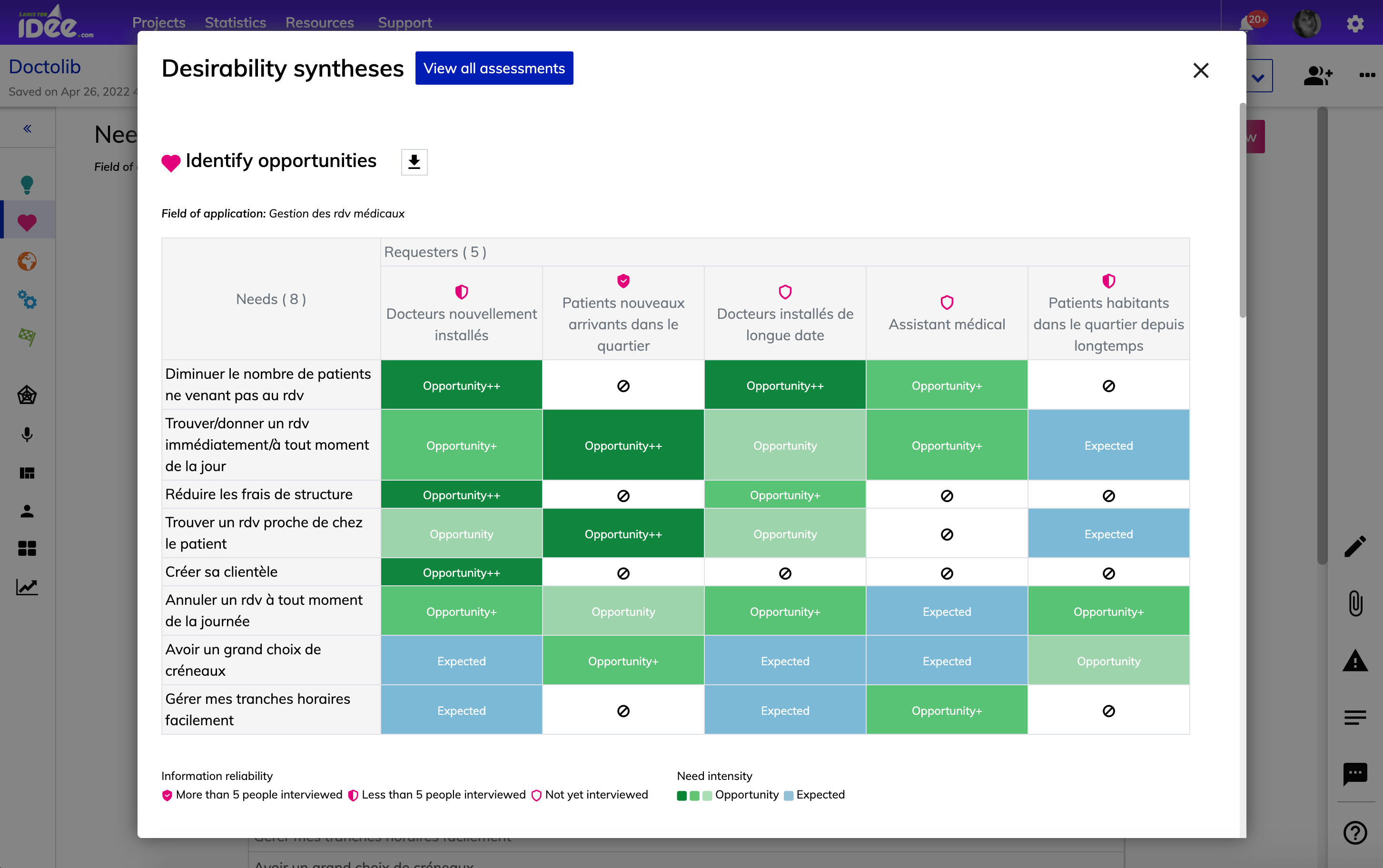This screenshot has width=1383, height=868.
Task: Click the add user icon top right
Action: [x=1317, y=75]
